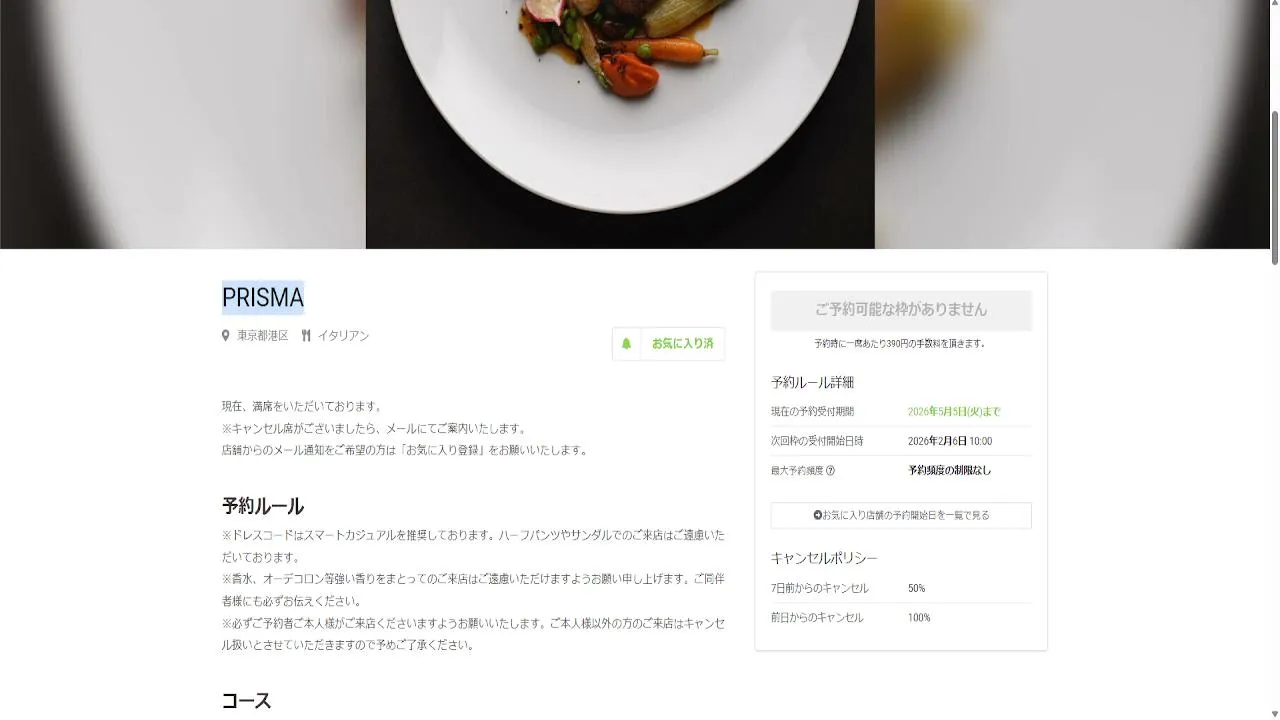
Task: Click the map pin location icon
Action: pyautogui.click(x=226, y=336)
